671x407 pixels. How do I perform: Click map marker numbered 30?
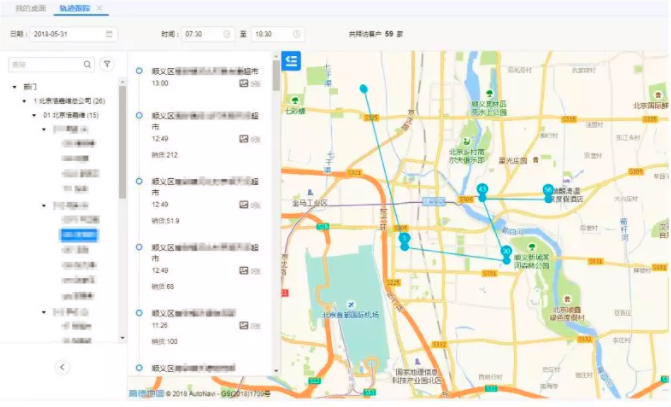pos(506,251)
